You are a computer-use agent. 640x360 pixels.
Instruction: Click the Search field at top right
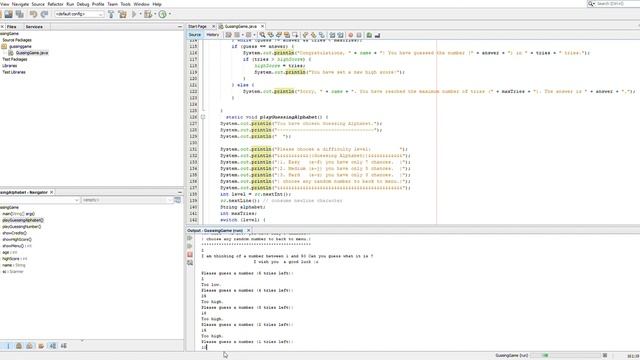(613, 4)
